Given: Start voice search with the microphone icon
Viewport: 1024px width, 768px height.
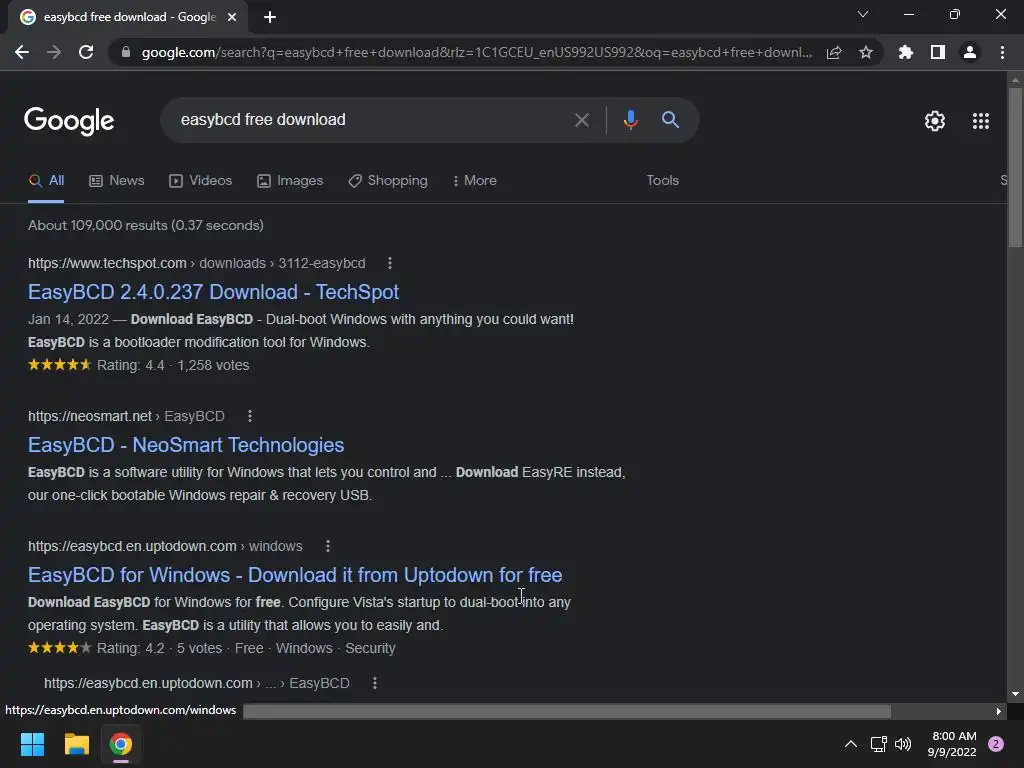Looking at the screenshot, I should pyautogui.click(x=630, y=120).
